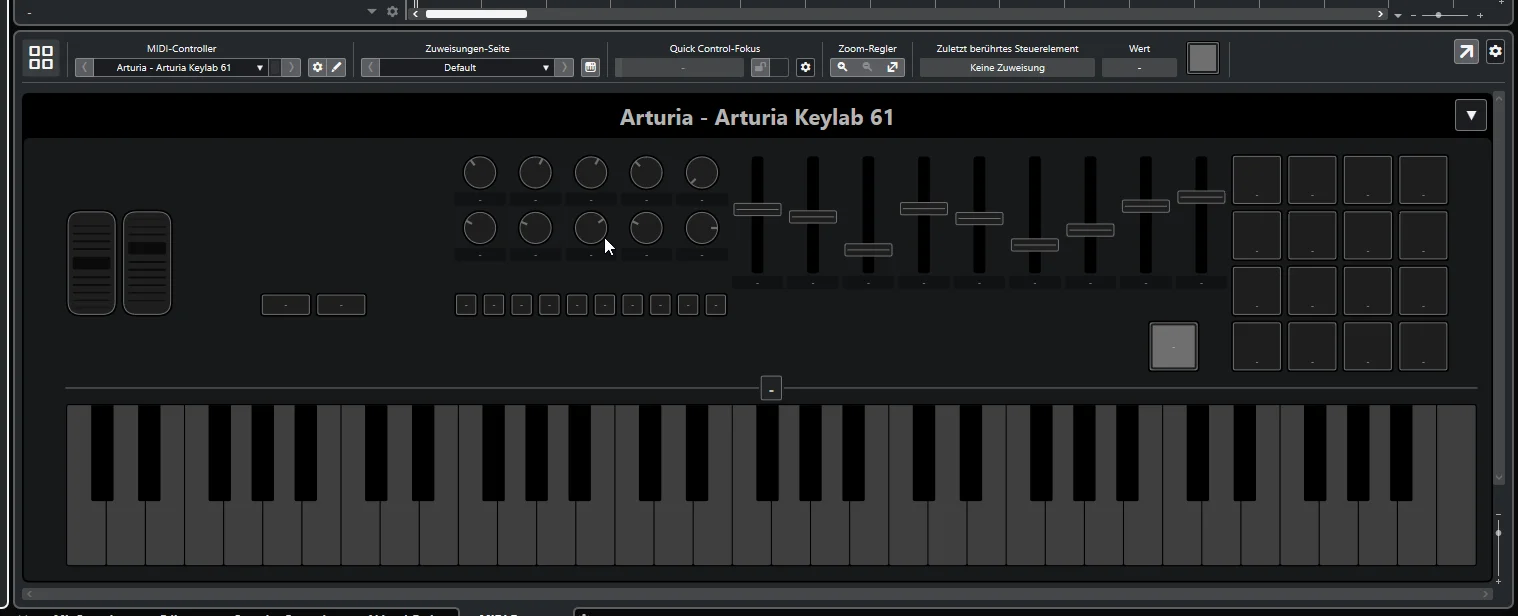Click the zoom-to-fit arrows icon
Image resolution: width=1518 pixels, height=616 pixels.
point(892,67)
